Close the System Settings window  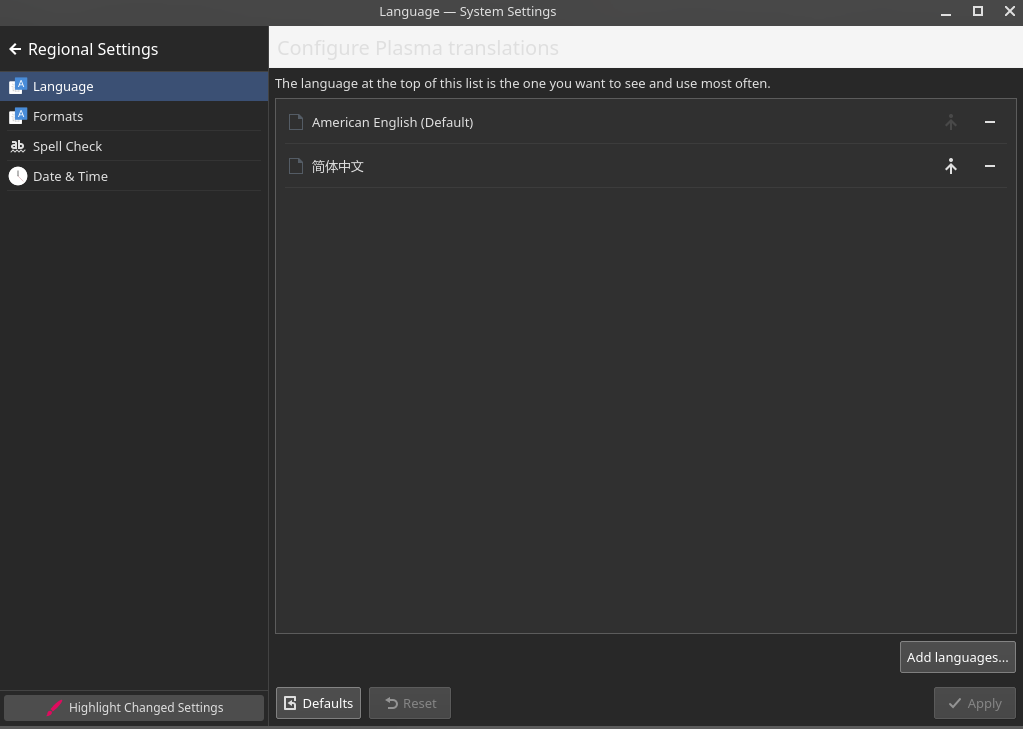(x=1009, y=11)
